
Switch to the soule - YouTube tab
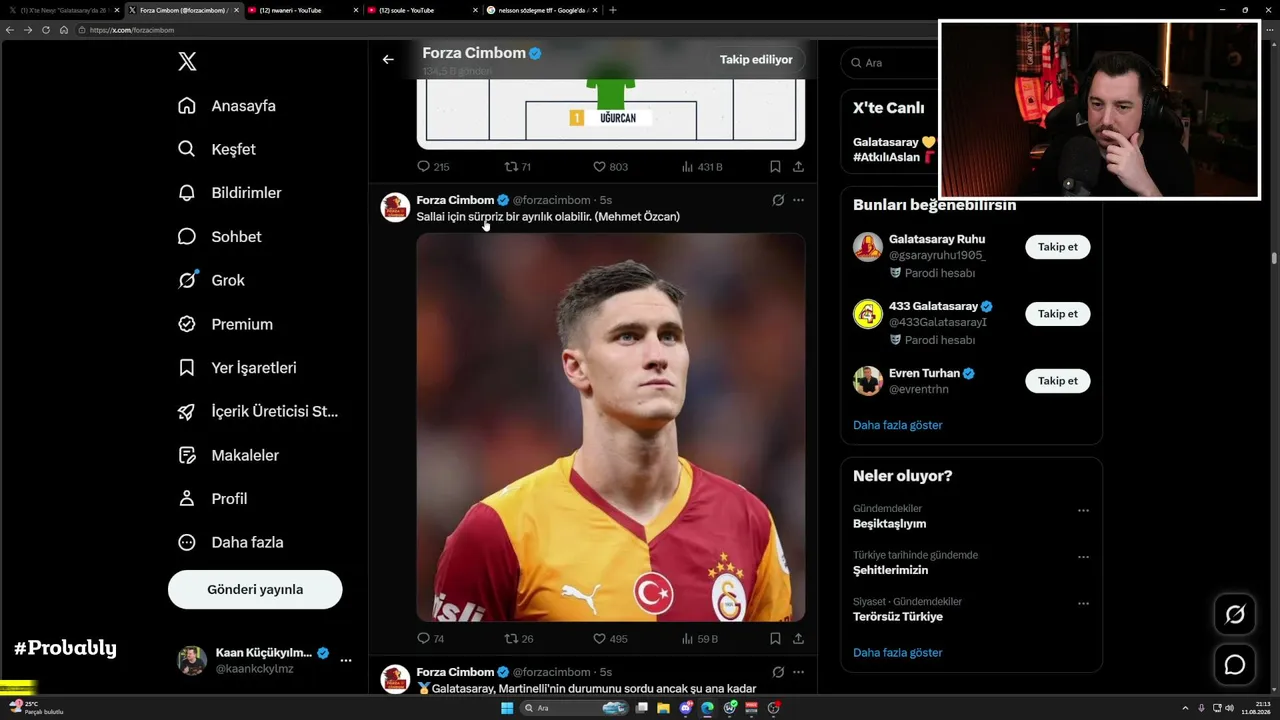tap(422, 10)
